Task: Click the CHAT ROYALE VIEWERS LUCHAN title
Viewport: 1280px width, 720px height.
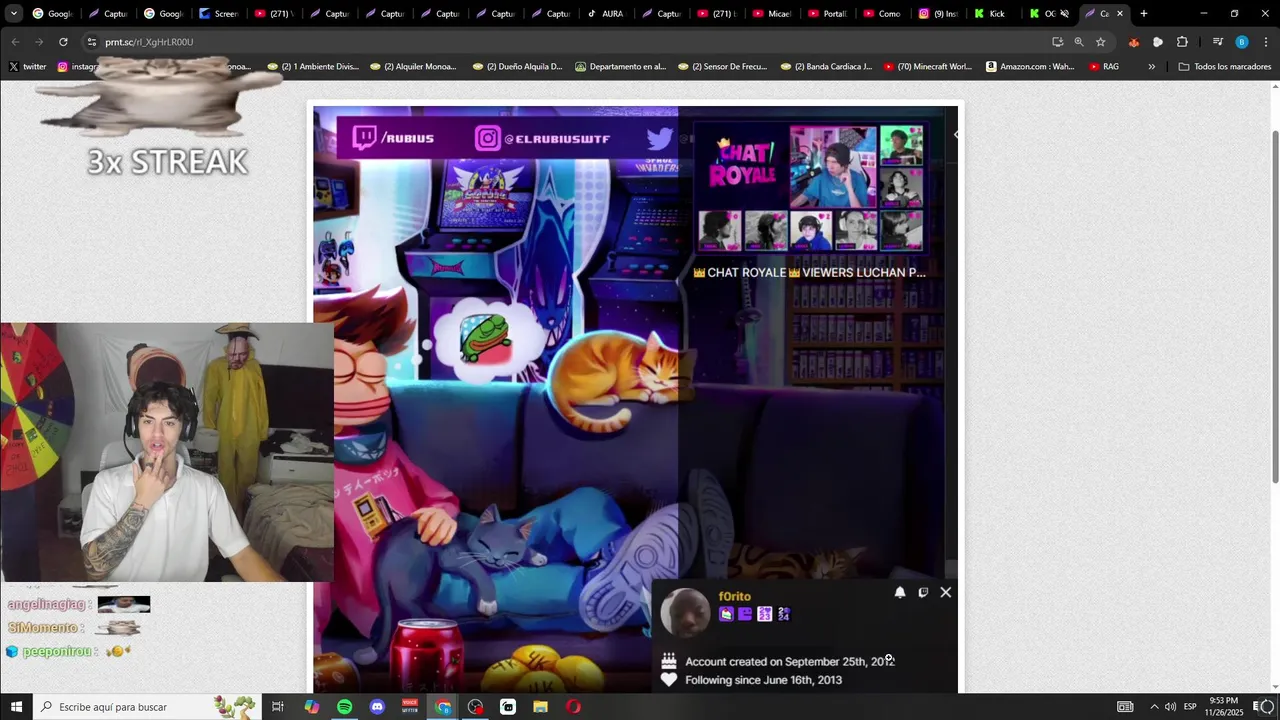Action: (x=809, y=272)
